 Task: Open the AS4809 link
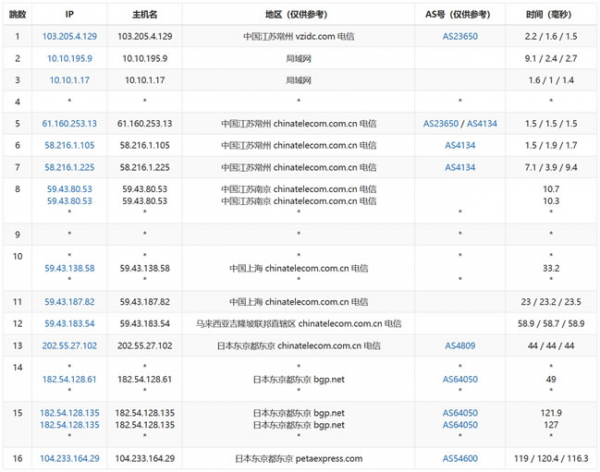point(460,346)
